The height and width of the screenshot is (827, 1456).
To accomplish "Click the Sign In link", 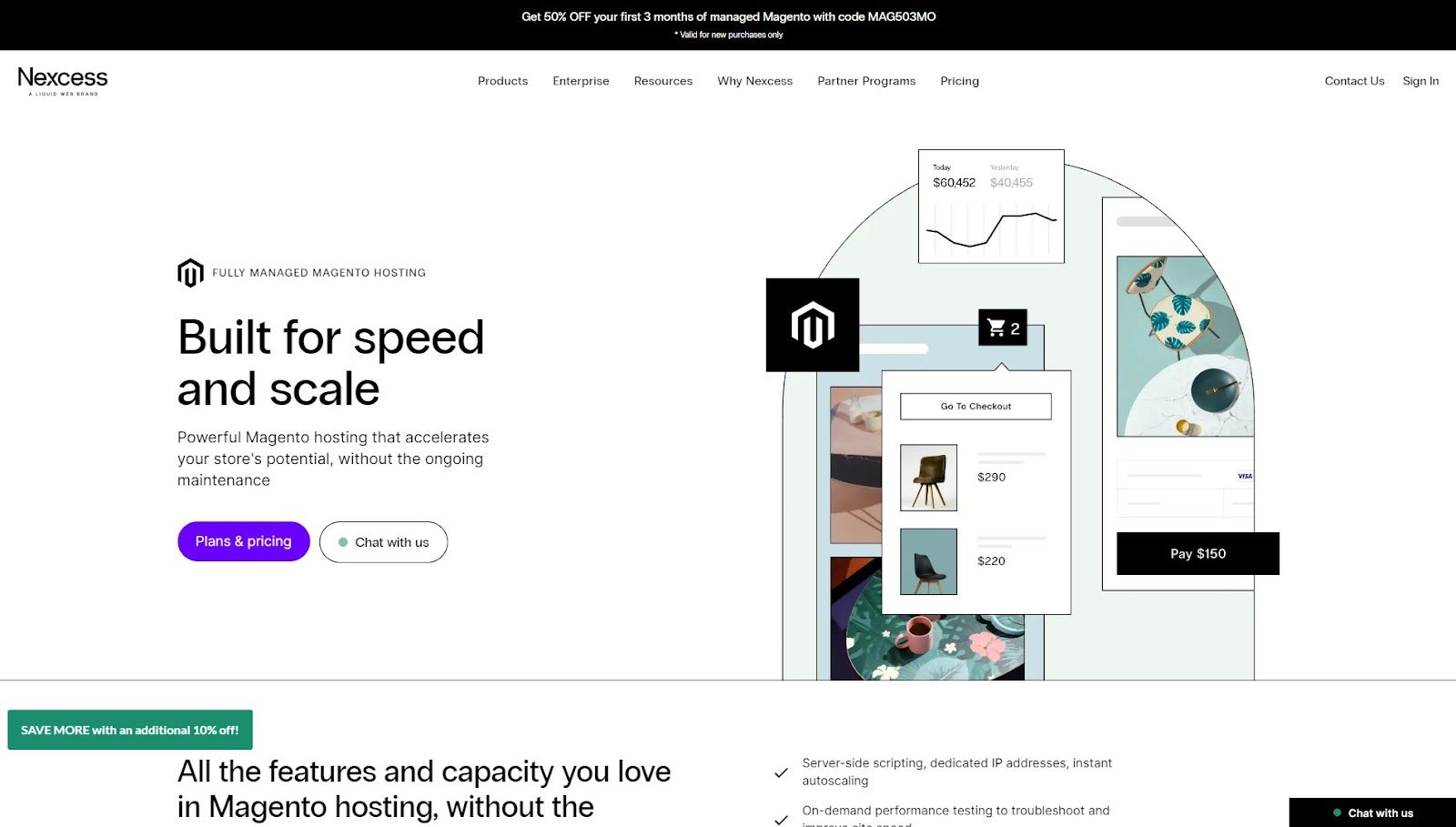I will coord(1421,81).
